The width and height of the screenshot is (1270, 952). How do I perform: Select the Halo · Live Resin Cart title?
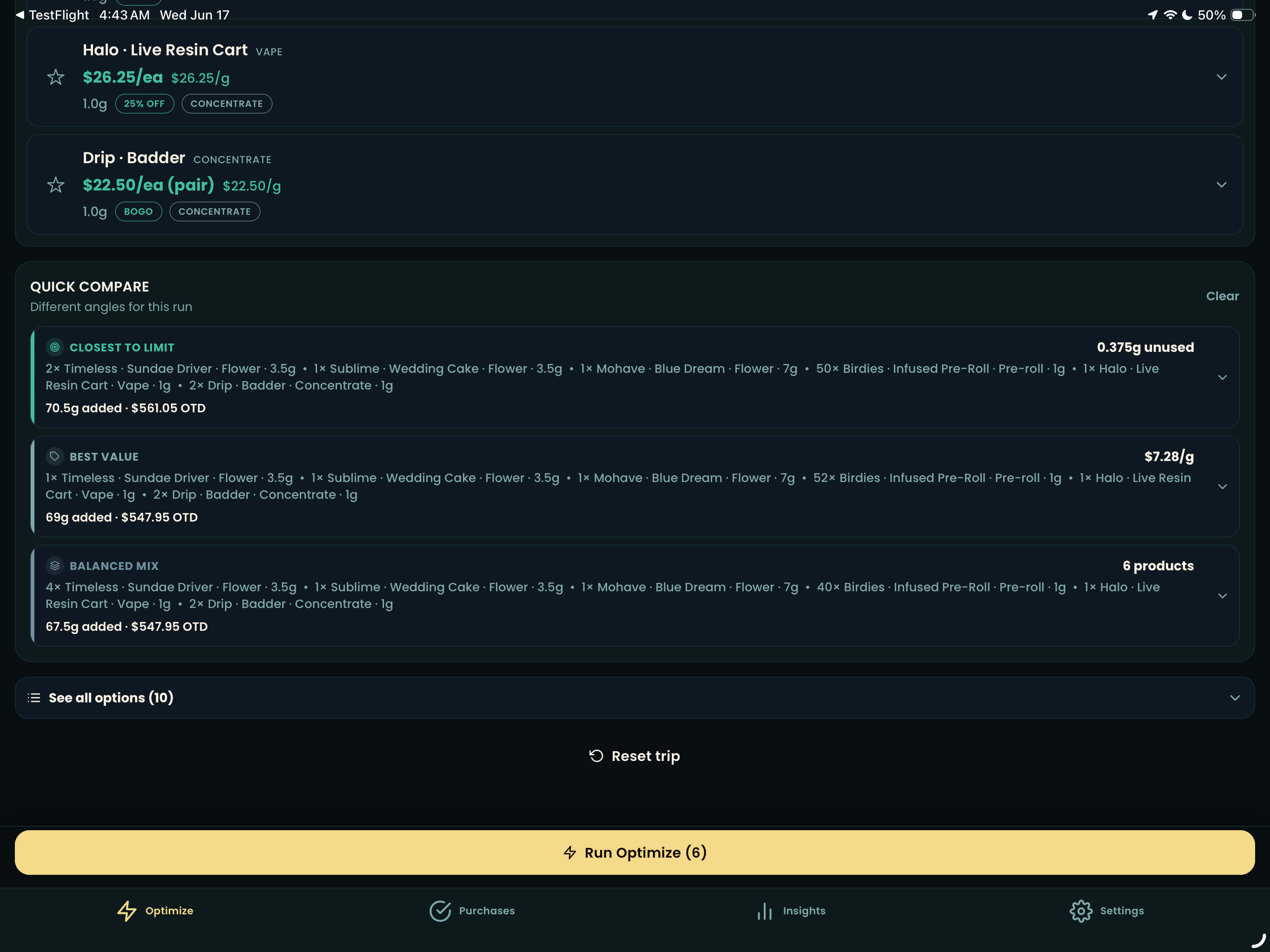point(165,50)
